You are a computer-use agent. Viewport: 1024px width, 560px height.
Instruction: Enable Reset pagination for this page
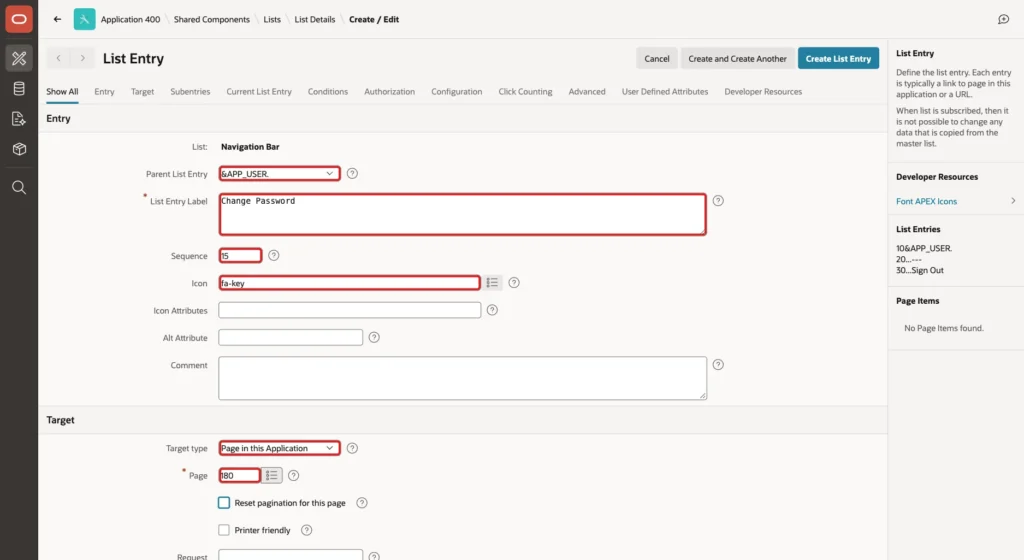pyautogui.click(x=224, y=503)
